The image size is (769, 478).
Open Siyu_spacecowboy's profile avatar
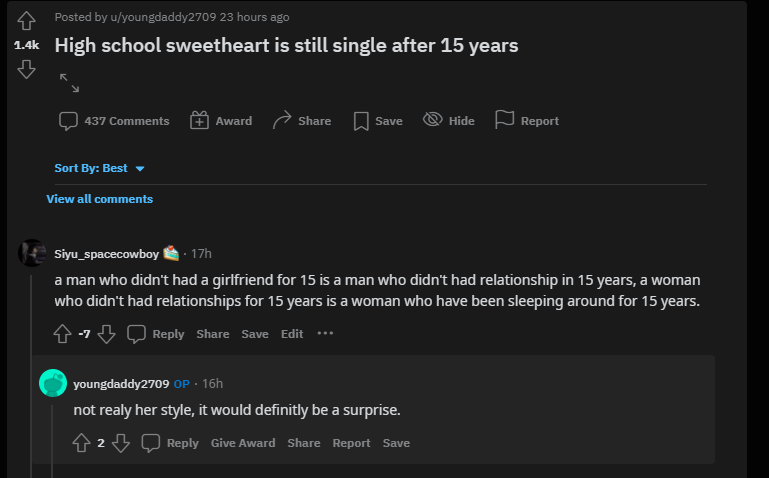click(32, 253)
